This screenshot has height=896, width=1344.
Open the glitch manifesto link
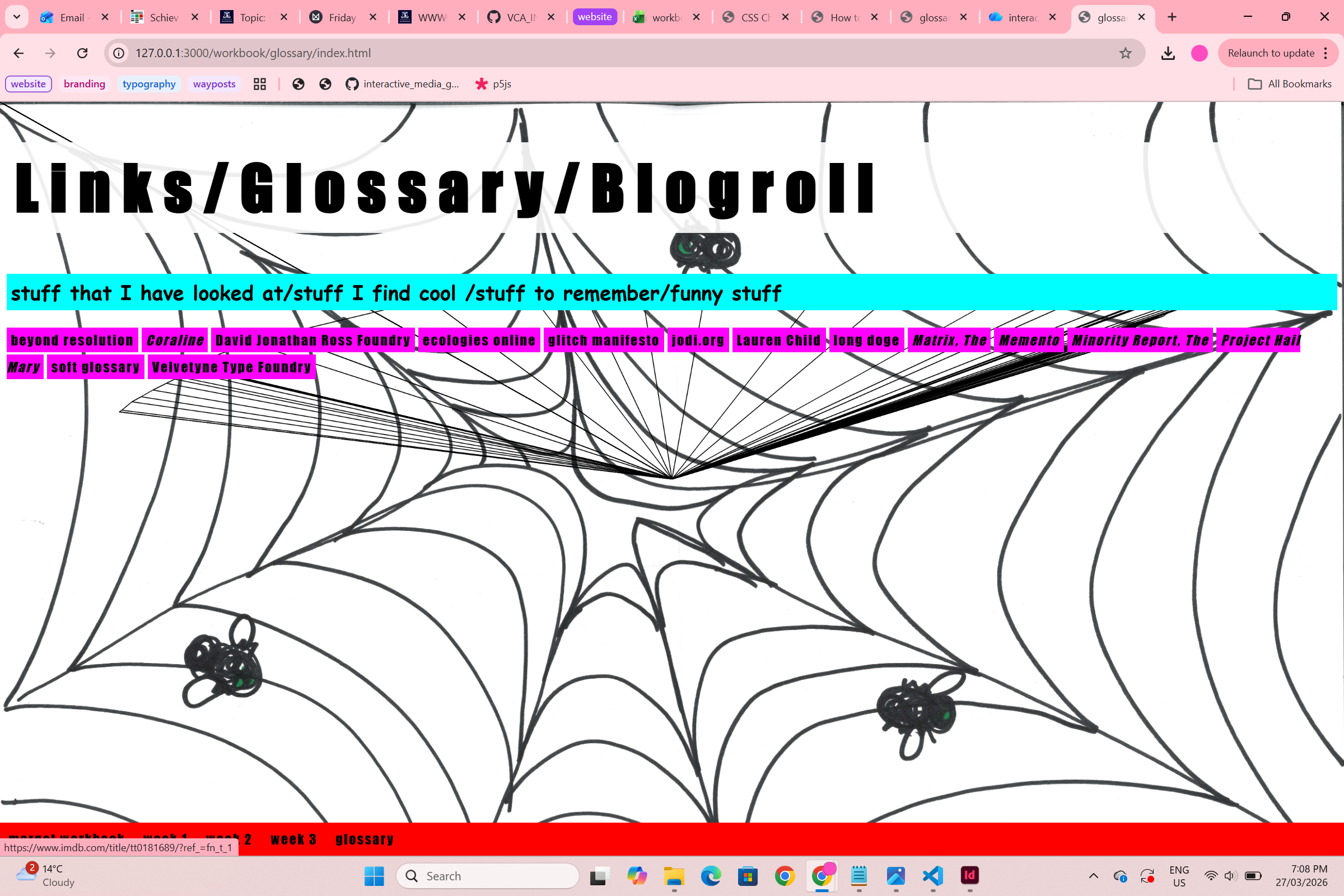coord(604,340)
